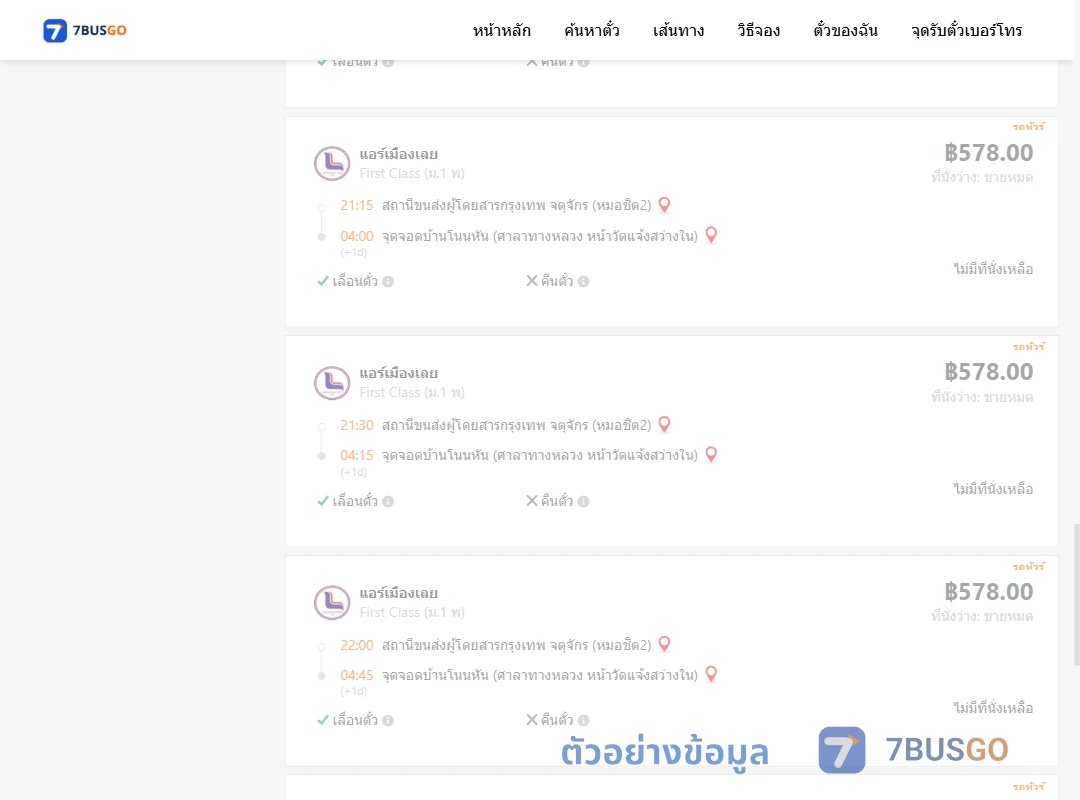Click info icon beside คืนตั๋ว on 22:00 card
Screen dimensions: 1080x800
pyautogui.click(x=583, y=720)
